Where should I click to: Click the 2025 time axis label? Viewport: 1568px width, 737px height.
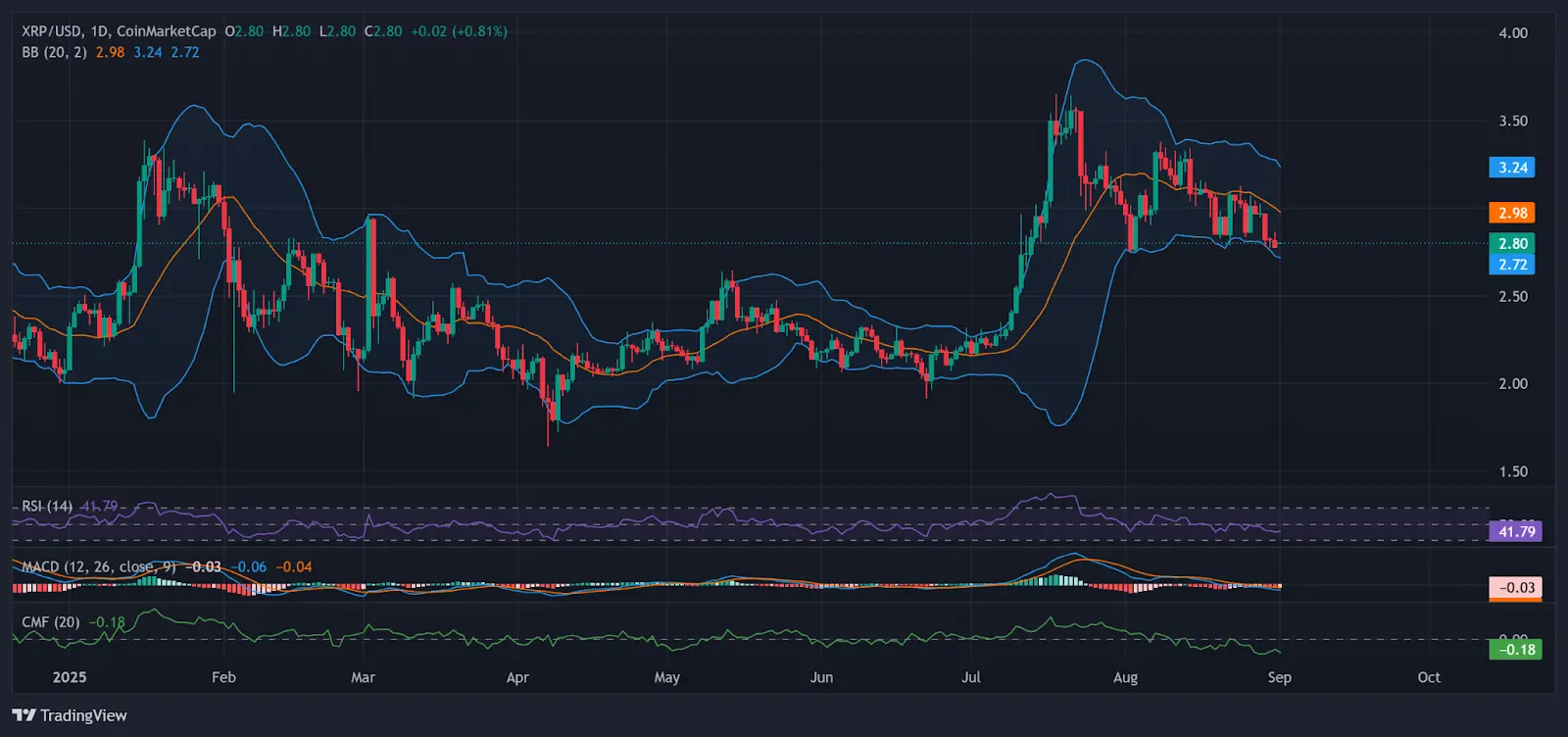click(x=70, y=677)
